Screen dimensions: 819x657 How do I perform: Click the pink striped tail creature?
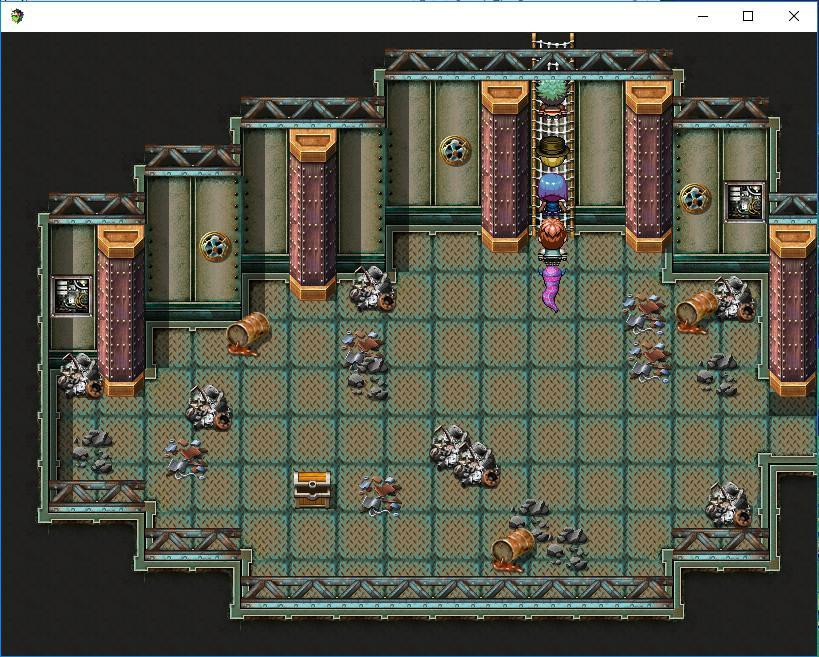tap(551, 289)
